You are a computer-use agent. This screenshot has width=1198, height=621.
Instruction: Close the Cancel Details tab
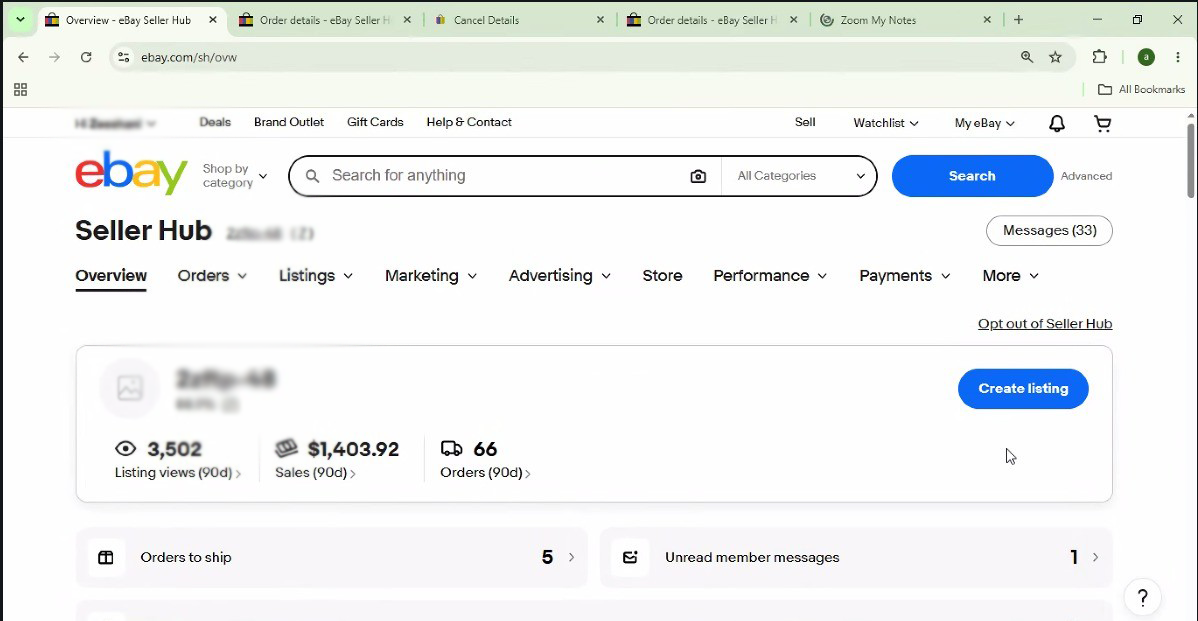click(601, 20)
